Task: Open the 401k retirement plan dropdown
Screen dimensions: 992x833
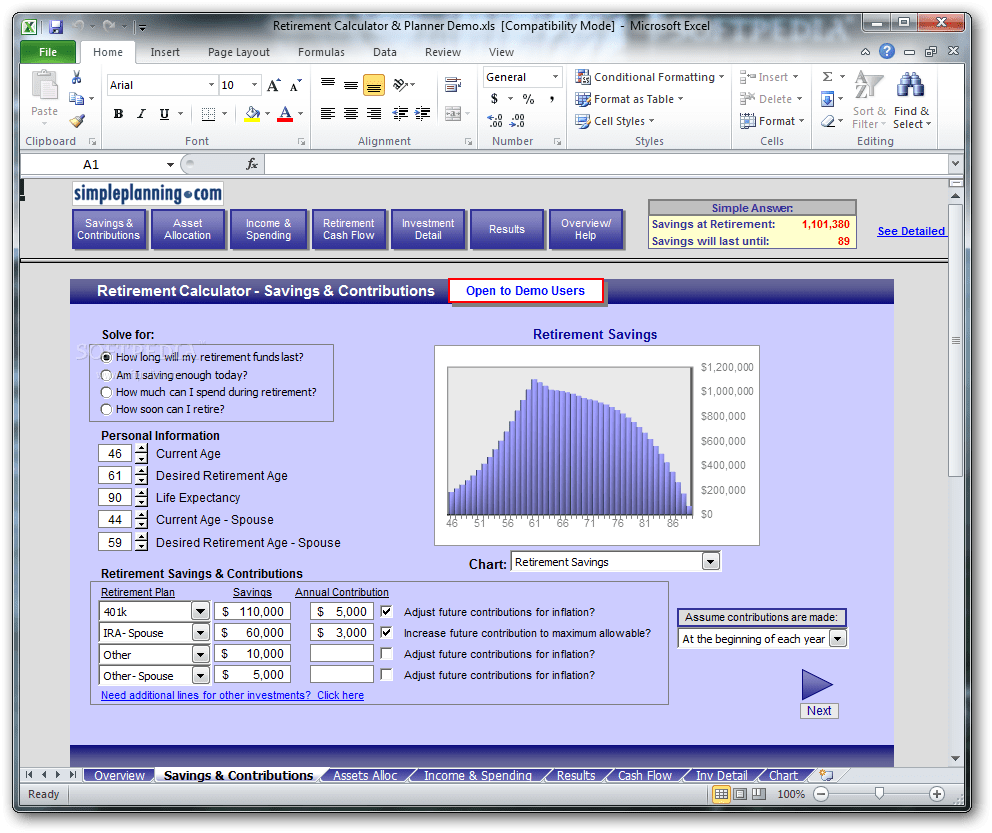Action: (200, 611)
